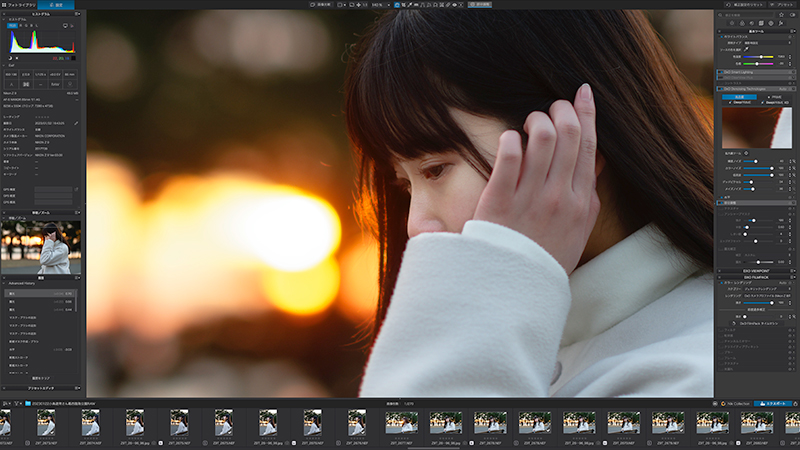This screenshot has height=450, width=800.
Task: Collapse the Advanced History section
Action: pos(4,283)
